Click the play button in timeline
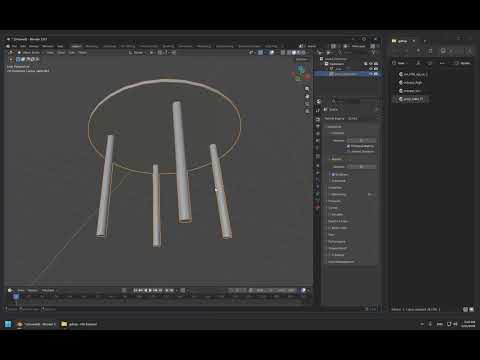The image size is (480, 360). click(x=150, y=290)
